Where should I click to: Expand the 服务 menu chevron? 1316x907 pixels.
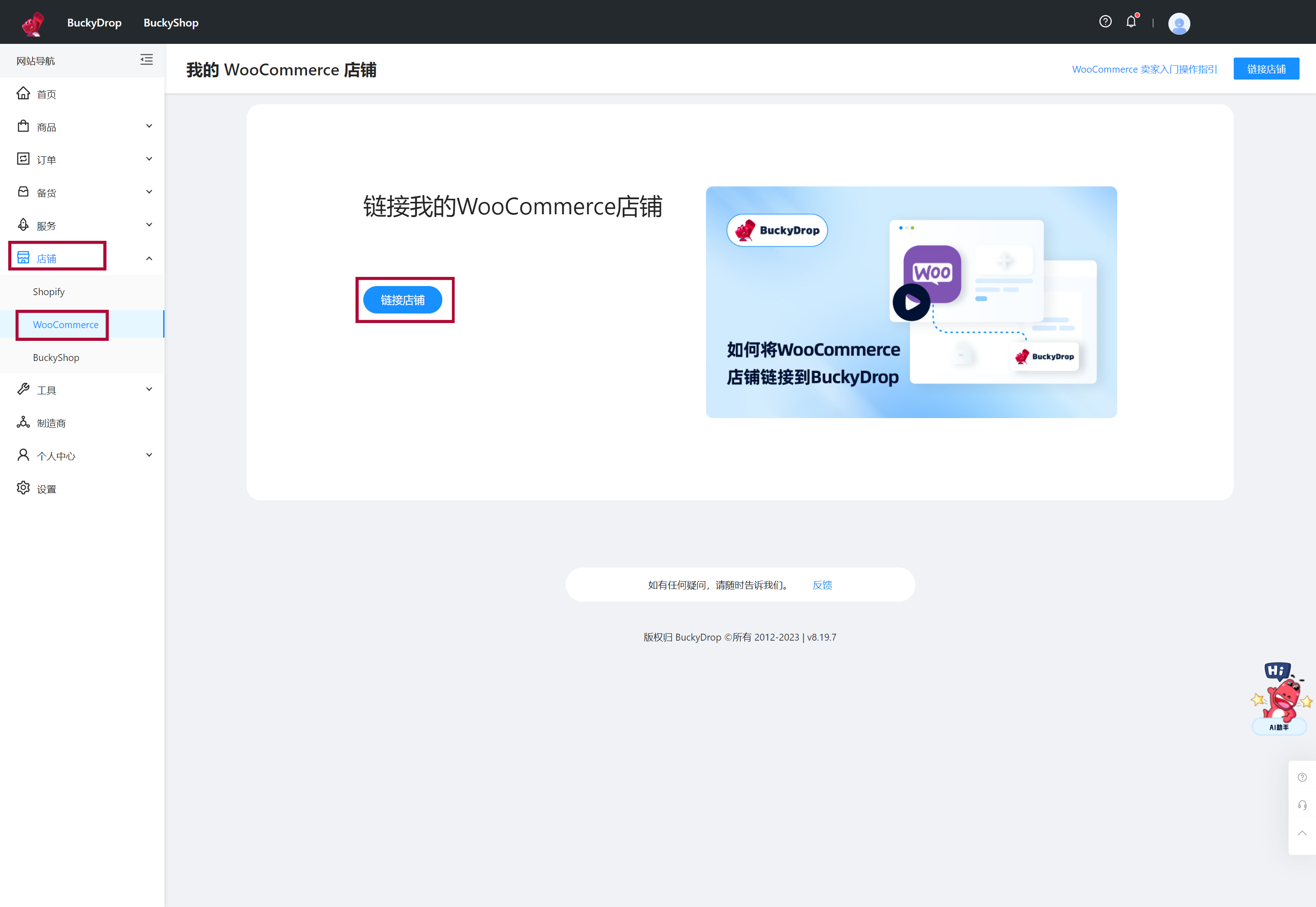click(x=149, y=225)
